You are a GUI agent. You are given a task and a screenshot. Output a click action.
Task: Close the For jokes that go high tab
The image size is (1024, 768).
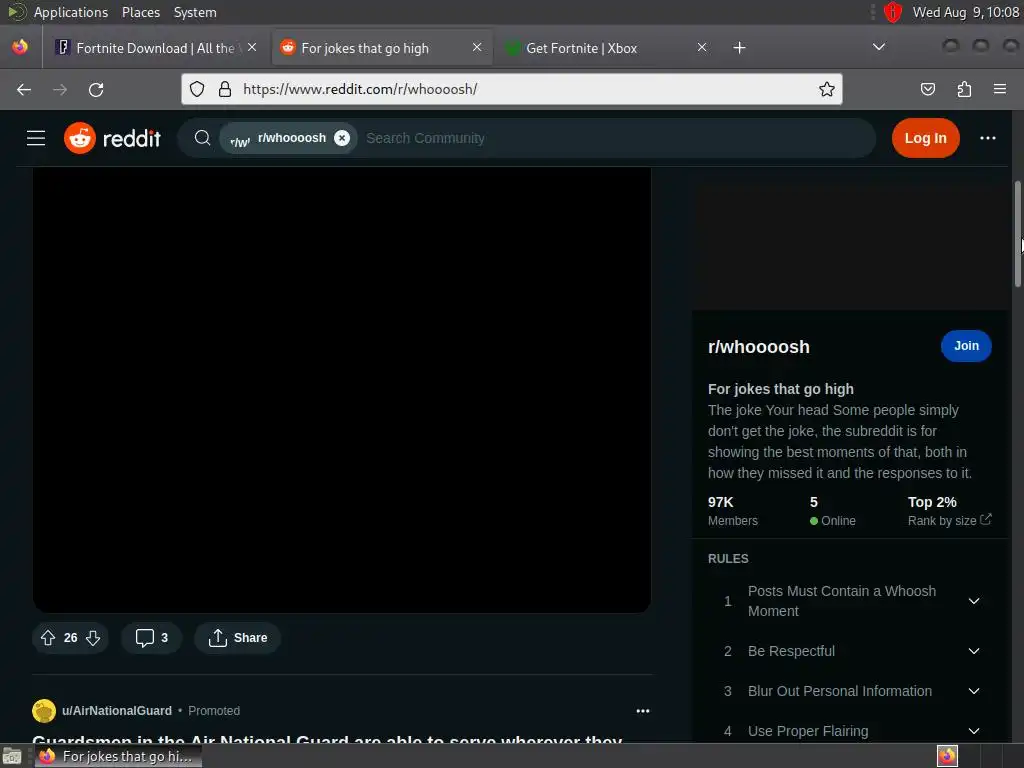pos(477,47)
